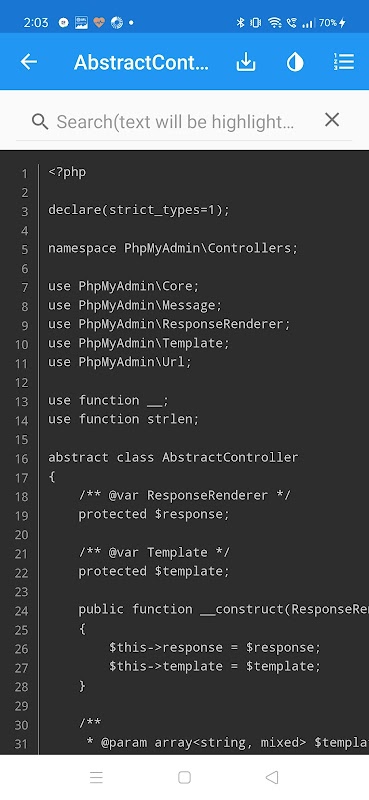The width and height of the screenshot is (369, 800).
Task: Toggle line numbers list icon
Action: [x=344, y=62]
